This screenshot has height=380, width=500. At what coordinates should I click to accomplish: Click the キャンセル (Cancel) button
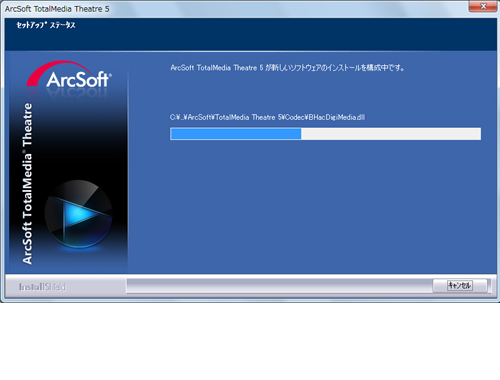click(x=460, y=286)
